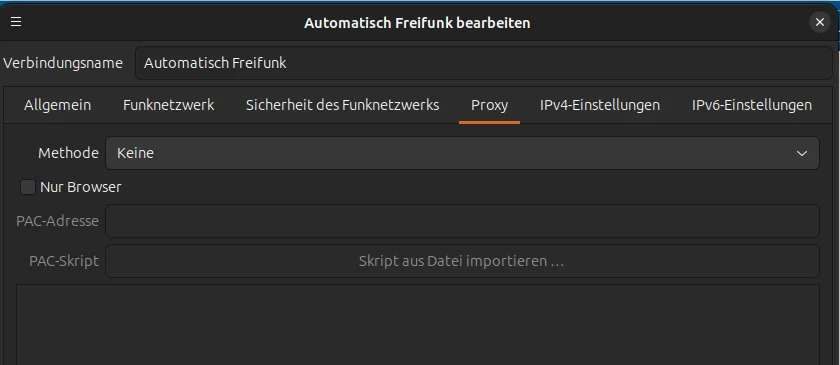
Task: Open the Funknetzwerk tab
Action: (x=169, y=105)
